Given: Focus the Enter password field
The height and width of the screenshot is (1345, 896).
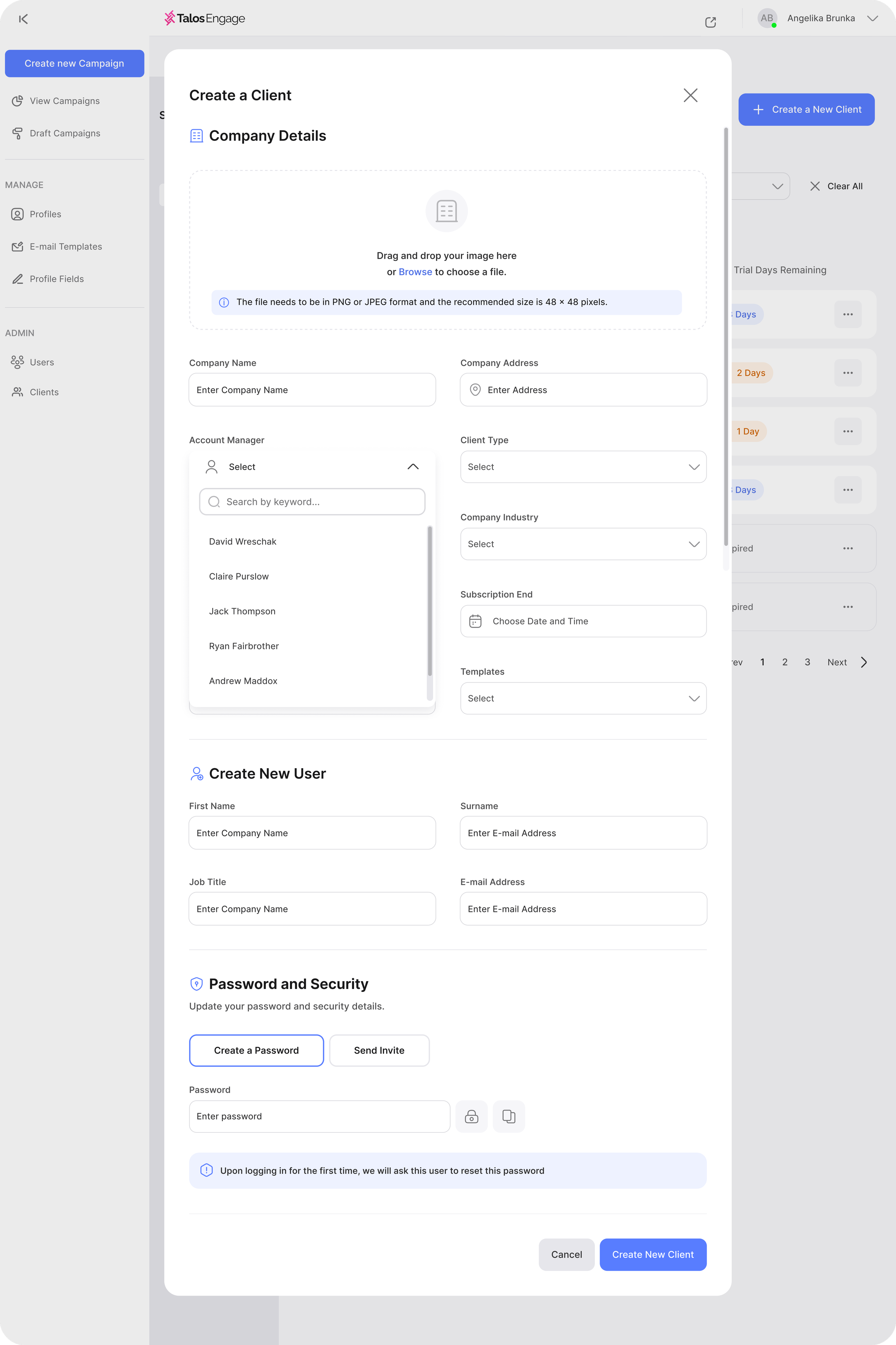Looking at the screenshot, I should click(319, 1116).
